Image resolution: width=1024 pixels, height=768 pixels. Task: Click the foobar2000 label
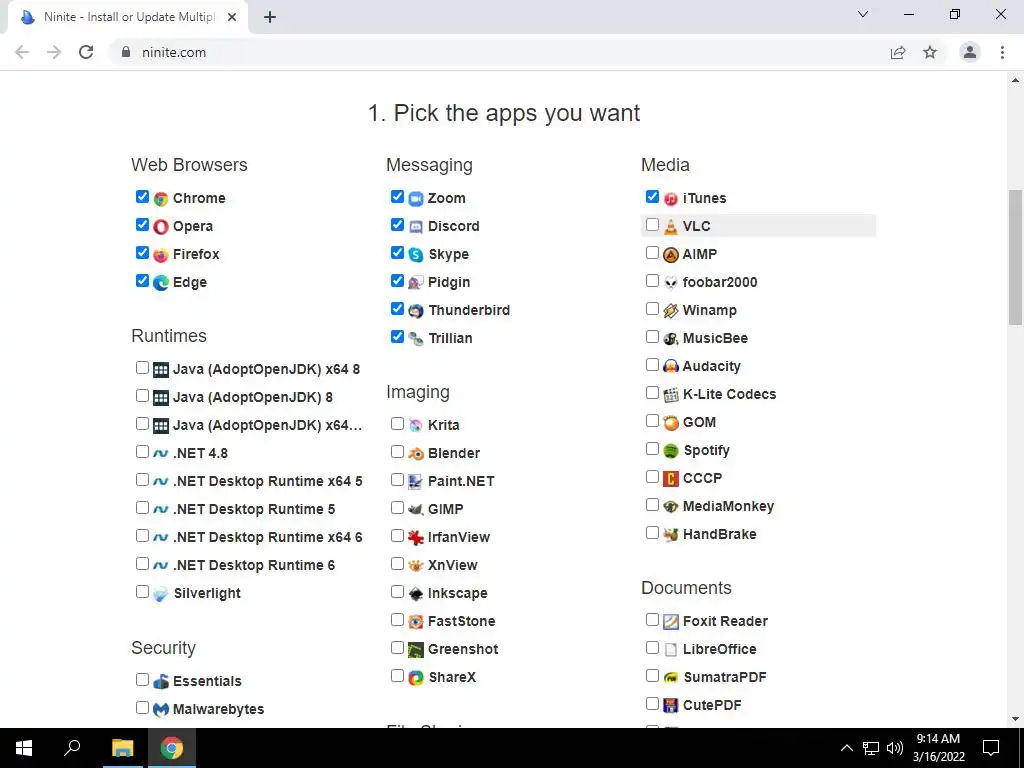[720, 282]
